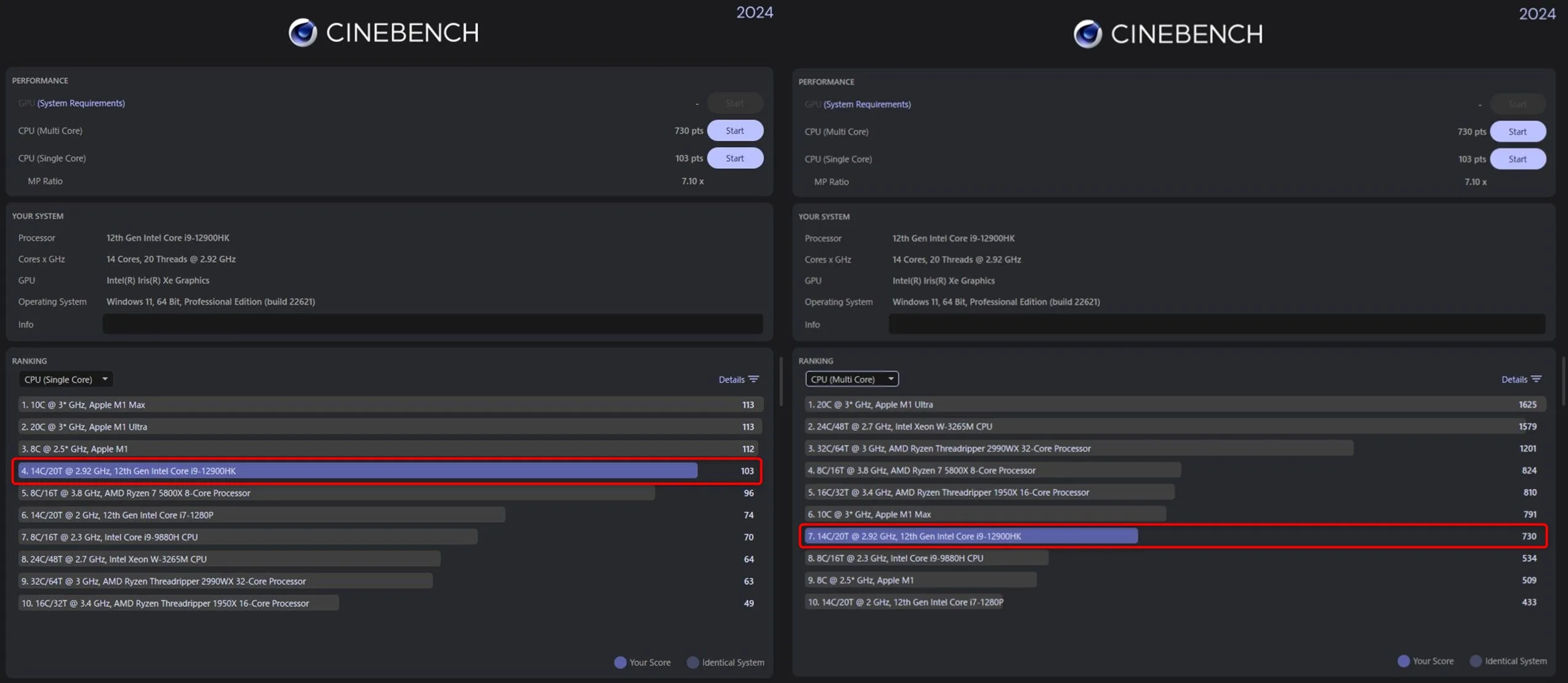The height and width of the screenshot is (683, 1568).
Task: Select '2. 24C/48T @ 2.7 GHz' Xeon multi-core row
Action: point(1175,426)
